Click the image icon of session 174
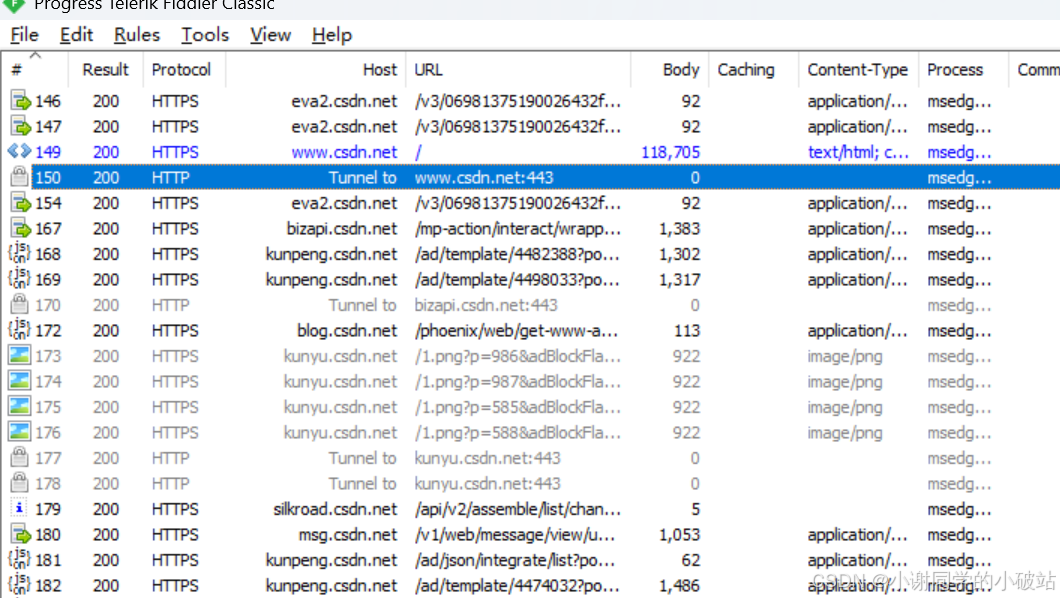Image resolution: width=1060 pixels, height=598 pixels. [20, 381]
